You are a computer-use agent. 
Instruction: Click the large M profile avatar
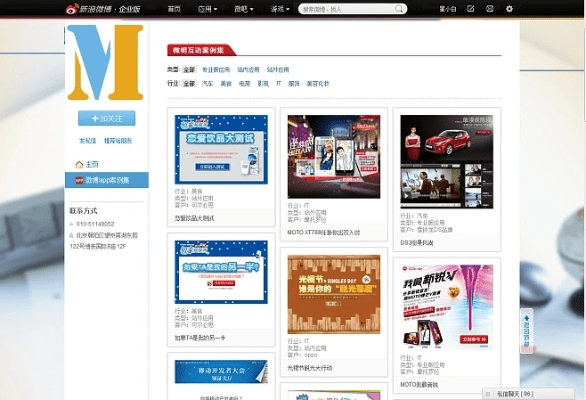pos(105,62)
